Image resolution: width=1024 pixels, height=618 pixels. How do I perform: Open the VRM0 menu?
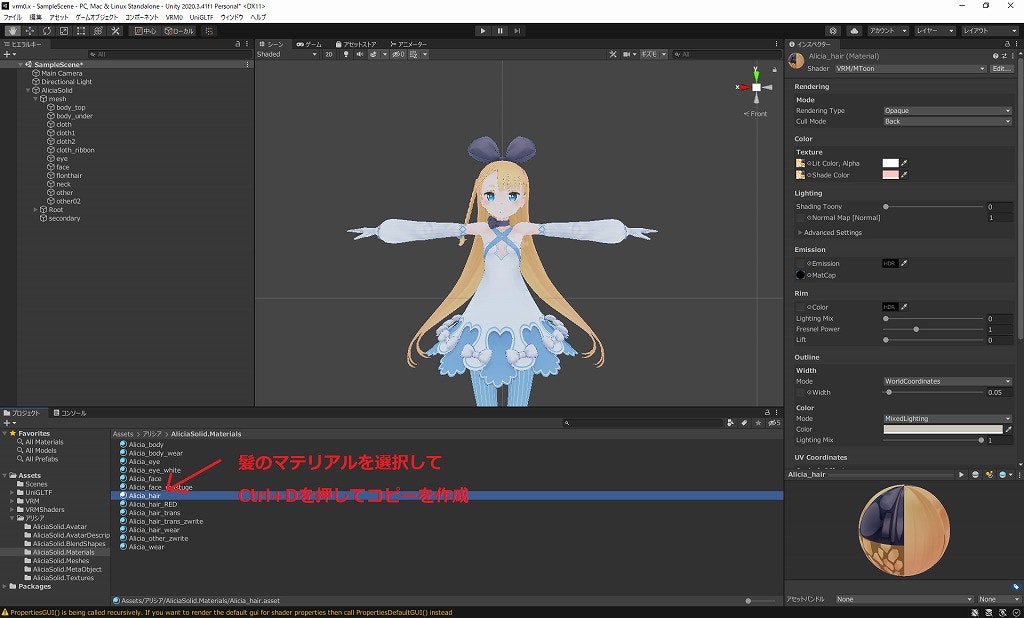174,17
